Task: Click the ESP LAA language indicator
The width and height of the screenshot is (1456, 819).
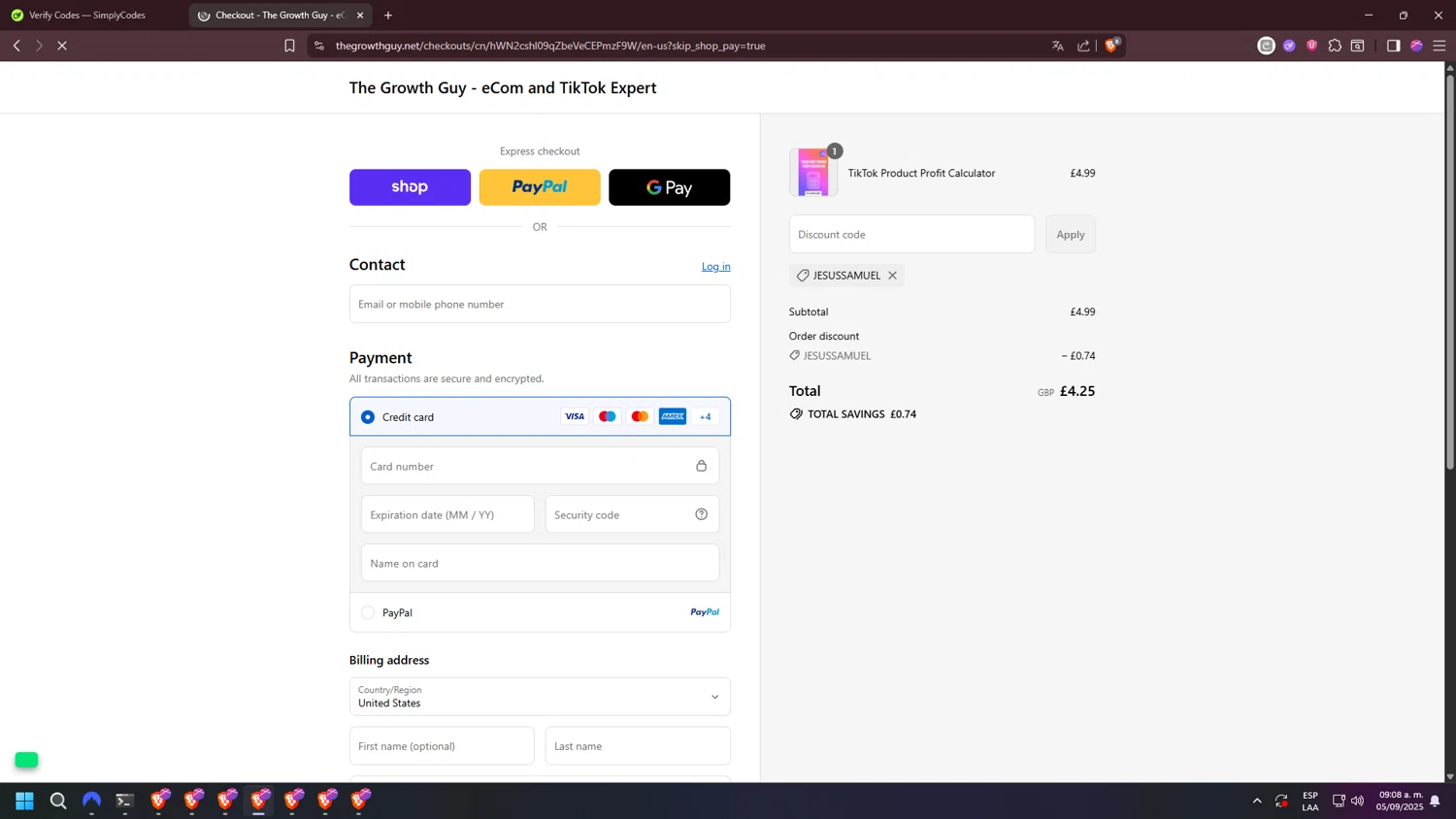Action: pos(1310,801)
